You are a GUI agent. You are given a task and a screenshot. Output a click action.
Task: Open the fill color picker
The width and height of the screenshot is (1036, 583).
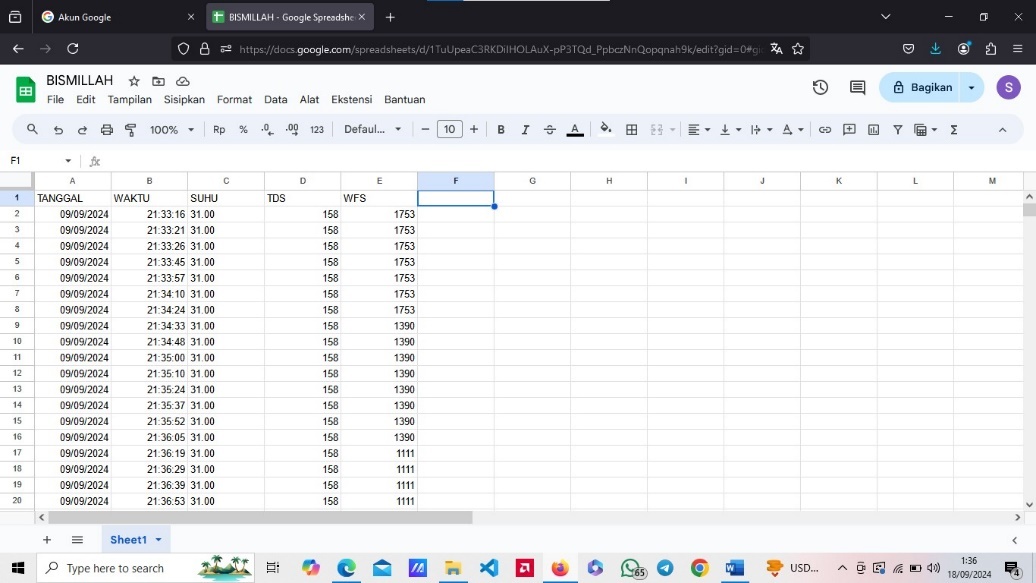click(606, 130)
